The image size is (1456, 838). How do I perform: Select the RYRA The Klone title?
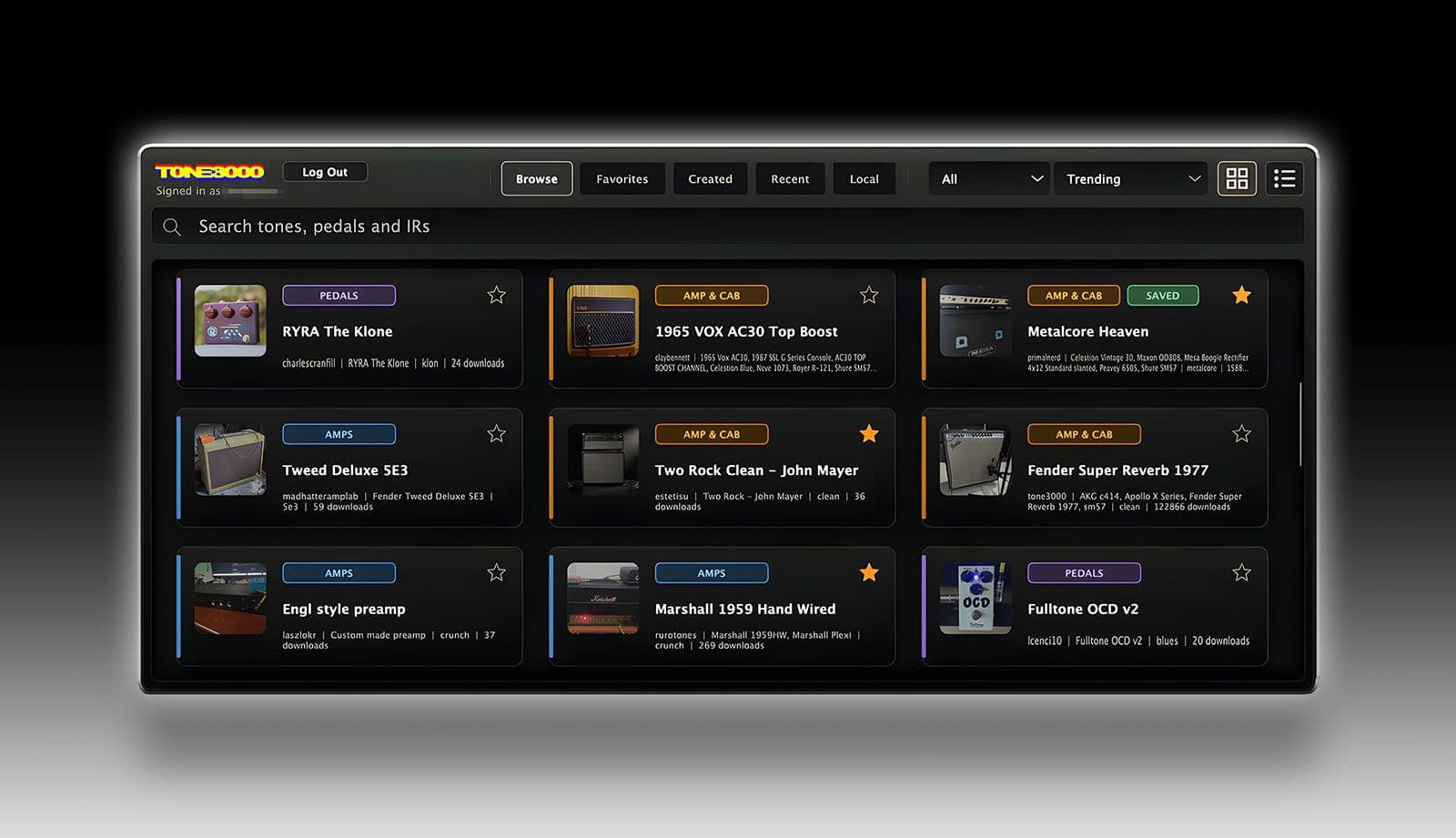[338, 331]
